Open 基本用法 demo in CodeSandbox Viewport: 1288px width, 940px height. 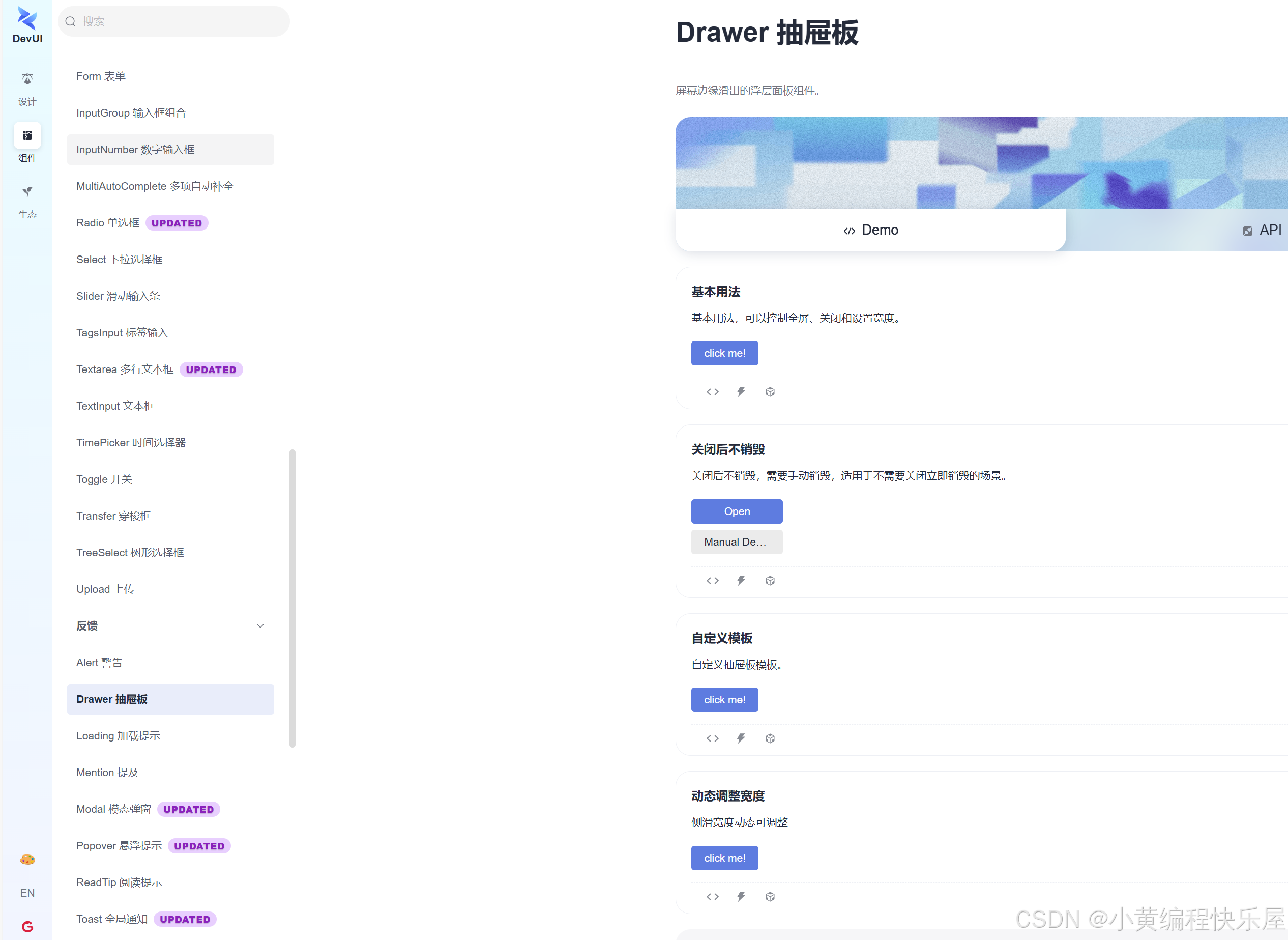pos(771,391)
